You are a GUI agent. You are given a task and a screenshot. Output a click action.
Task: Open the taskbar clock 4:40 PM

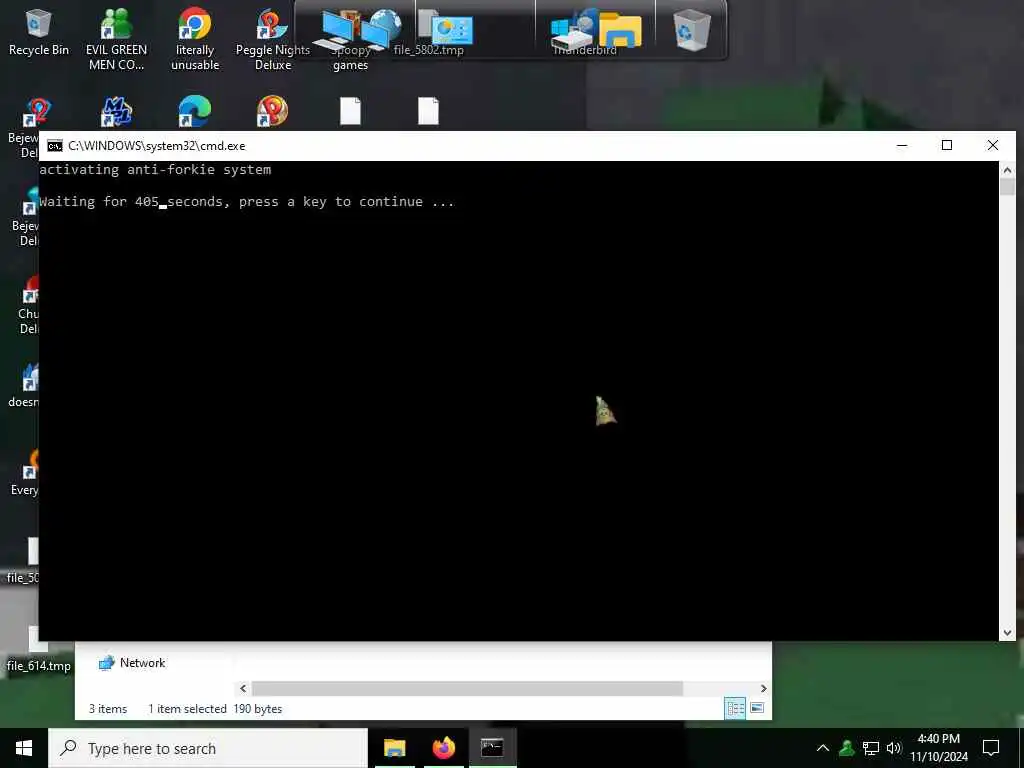pos(938,748)
